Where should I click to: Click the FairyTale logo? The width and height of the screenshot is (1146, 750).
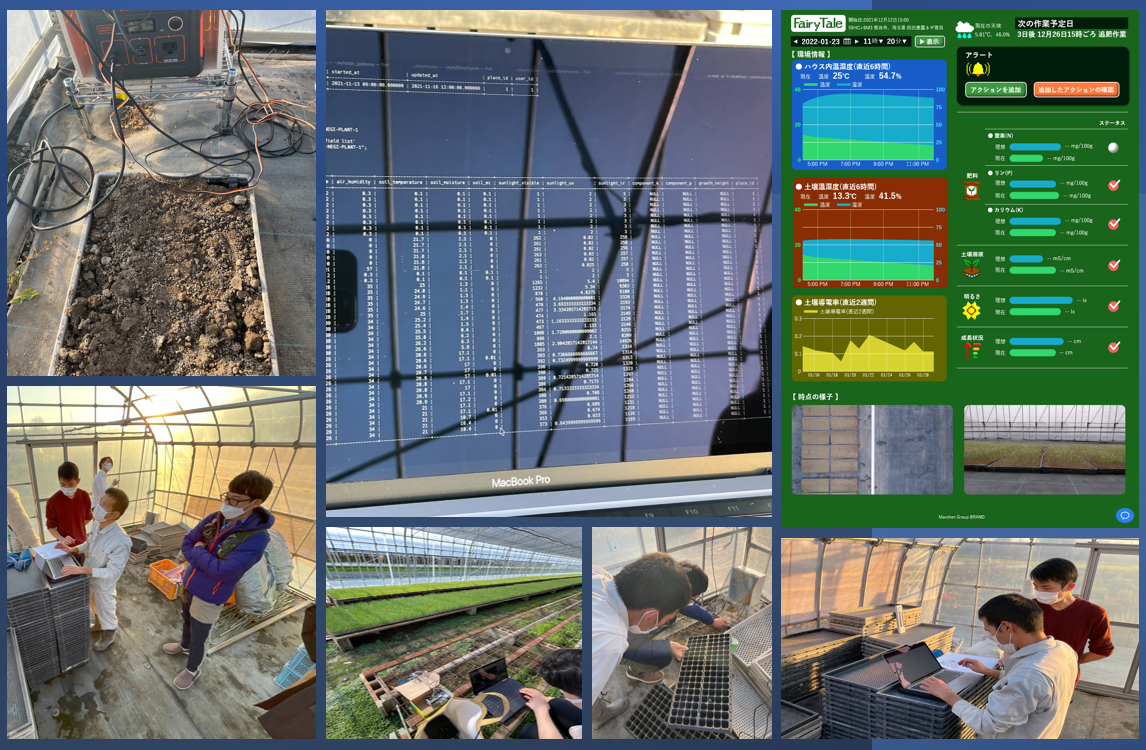point(818,23)
